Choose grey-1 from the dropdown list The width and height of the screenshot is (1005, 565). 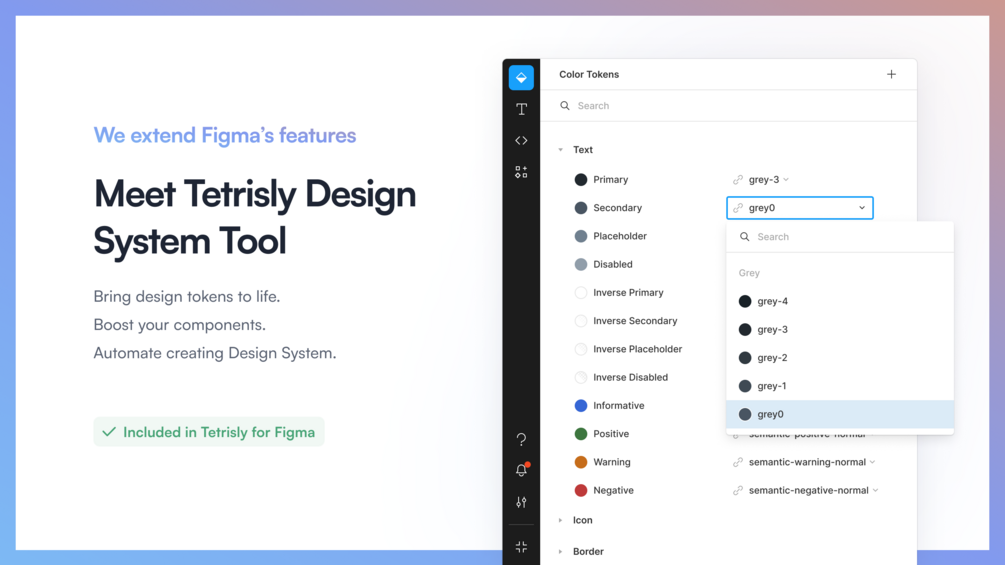click(840, 386)
